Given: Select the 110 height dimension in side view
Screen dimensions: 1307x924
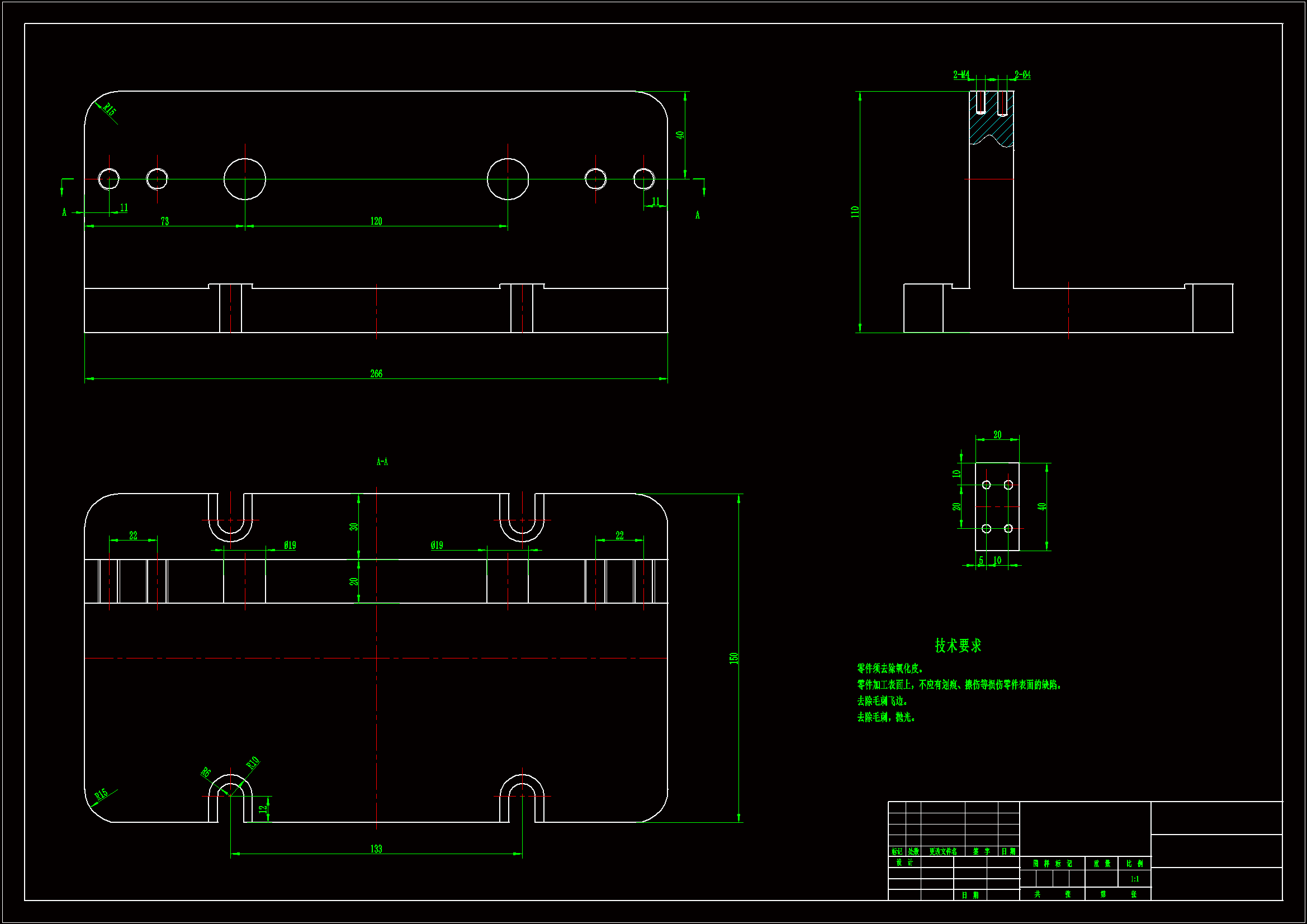Looking at the screenshot, I should 854,212.
